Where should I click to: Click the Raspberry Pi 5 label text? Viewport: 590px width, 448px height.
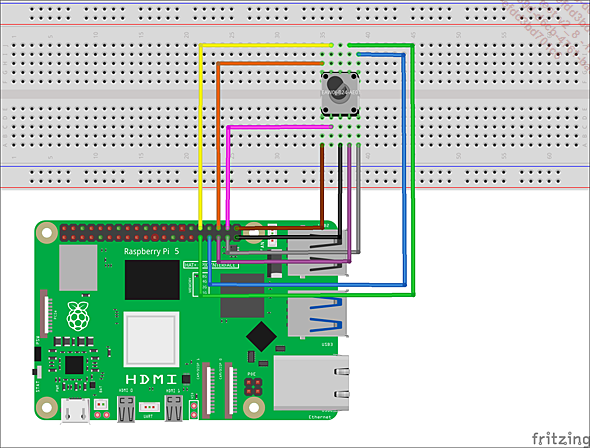[152, 251]
